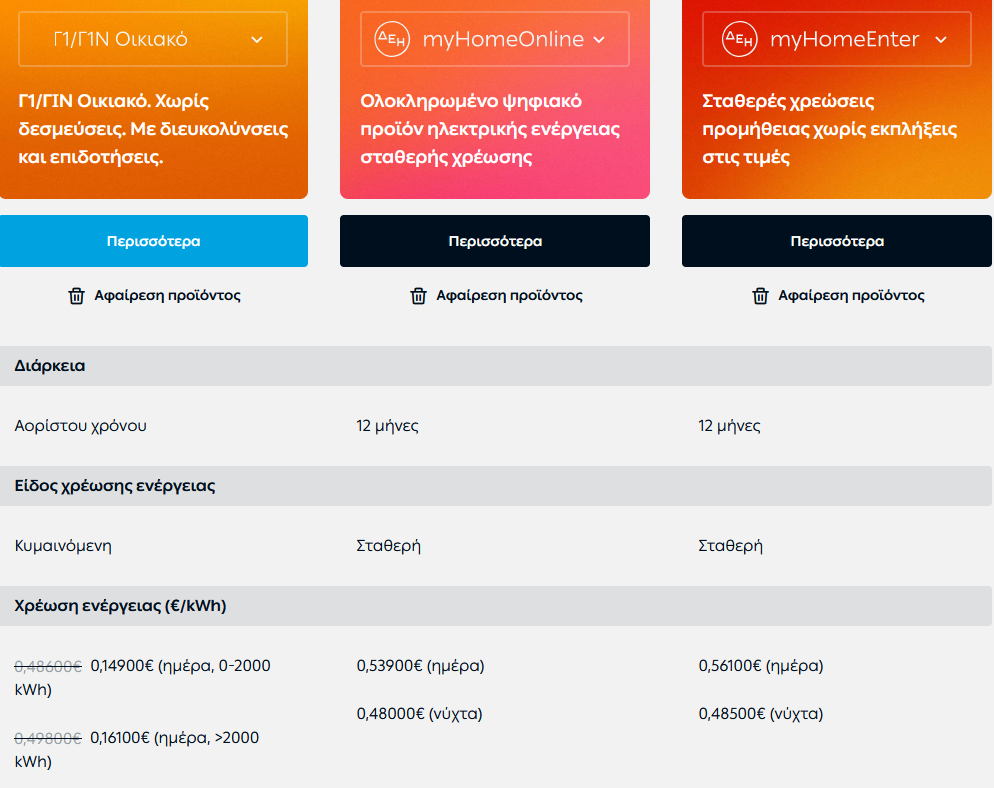The image size is (994, 788).
Task: Click Αφαίρεση προϊόντος text for Γ1/Γ1Ν Οικιακό
Action: point(167,295)
